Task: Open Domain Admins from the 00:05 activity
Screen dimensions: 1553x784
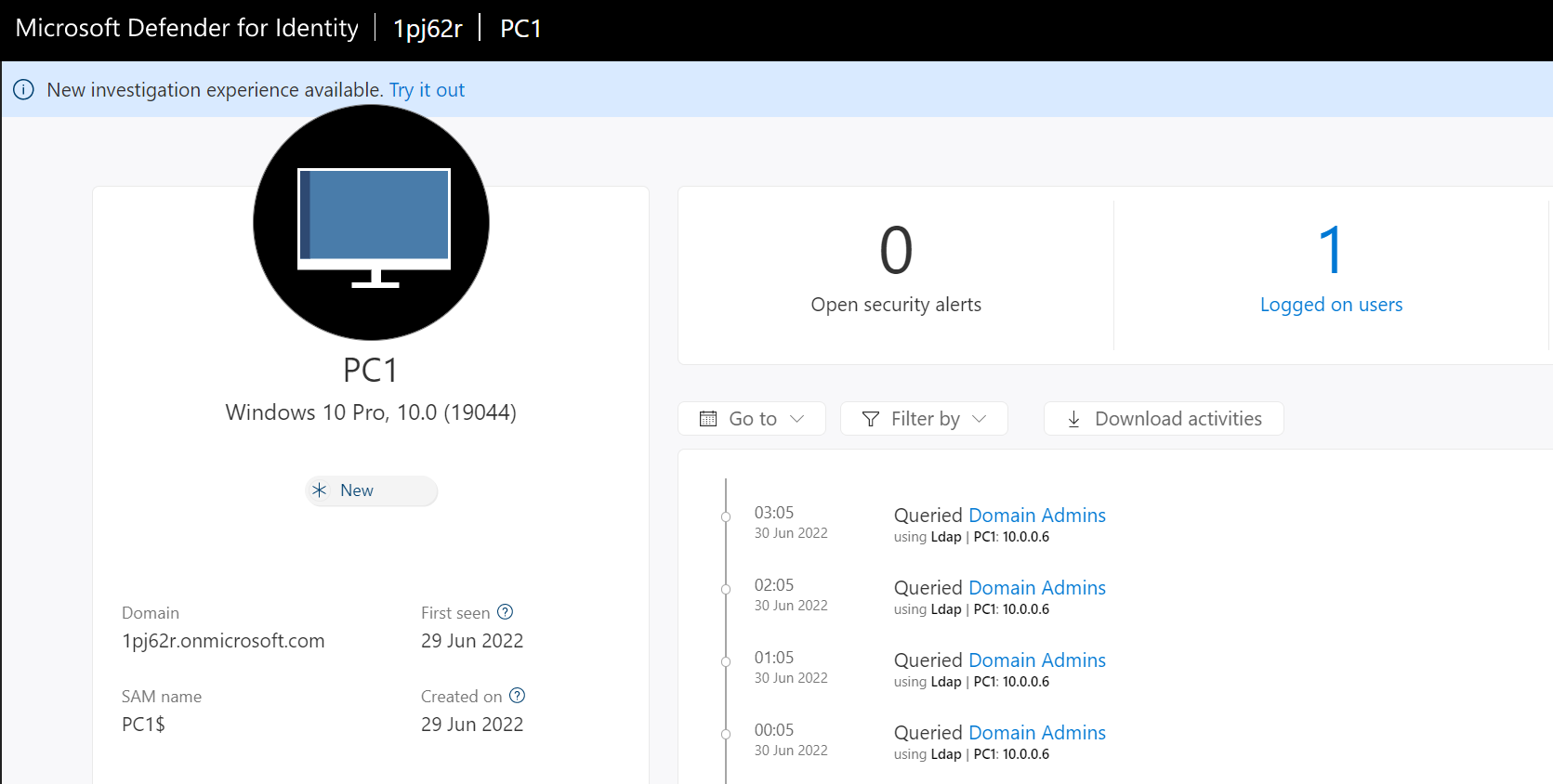Action: click(1037, 733)
